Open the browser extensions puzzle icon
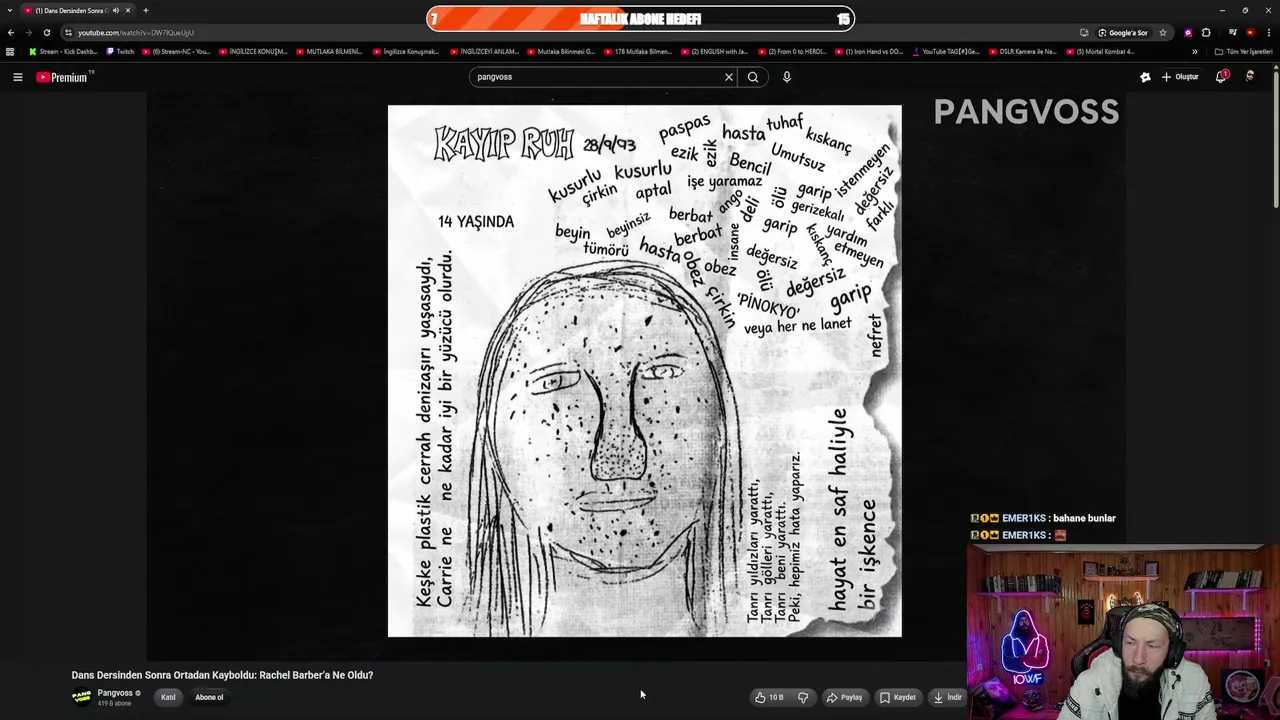This screenshot has width=1280, height=720. 1206,32
